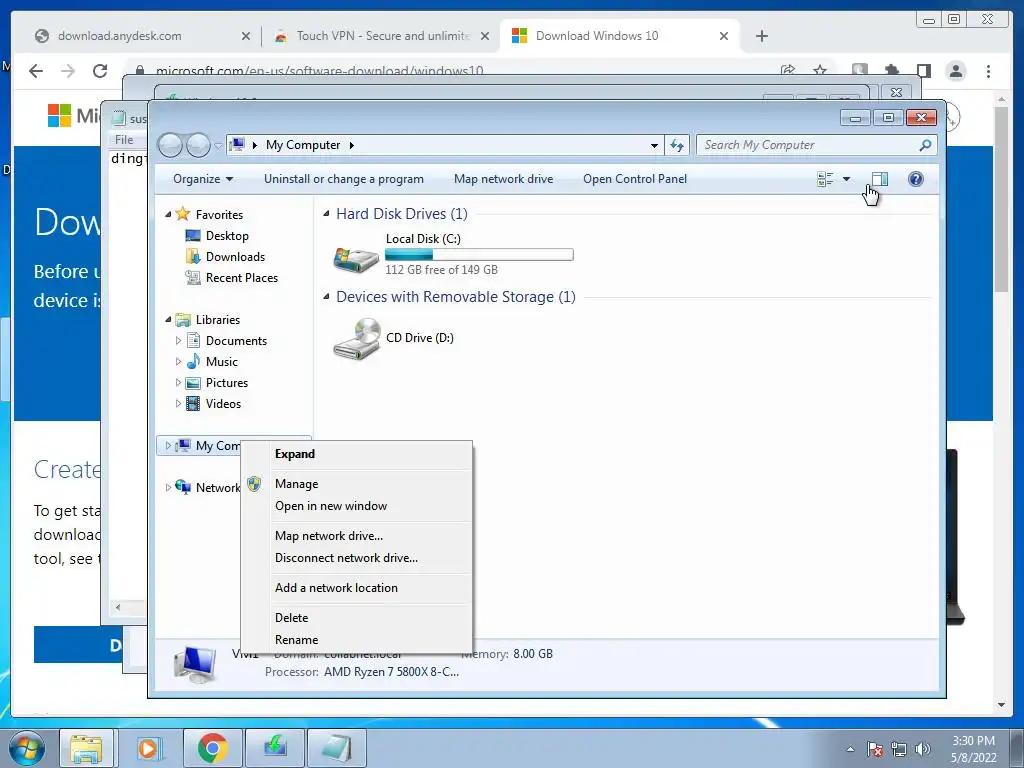Select the Network icon in tree
The width and height of the screenshot is (1024, 768).
(x=184, y=487)
